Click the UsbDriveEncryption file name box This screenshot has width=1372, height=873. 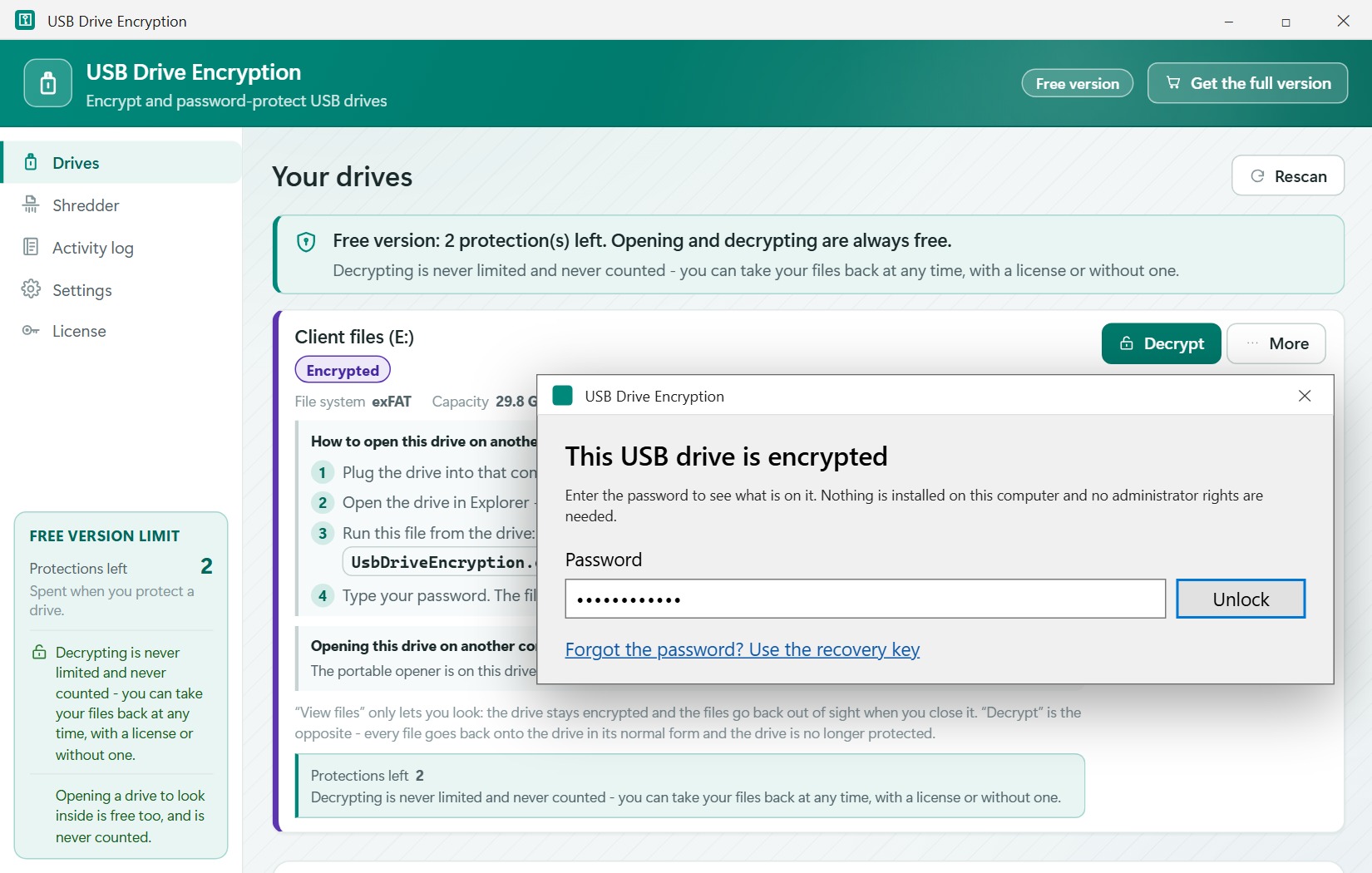tap(441, 562)
